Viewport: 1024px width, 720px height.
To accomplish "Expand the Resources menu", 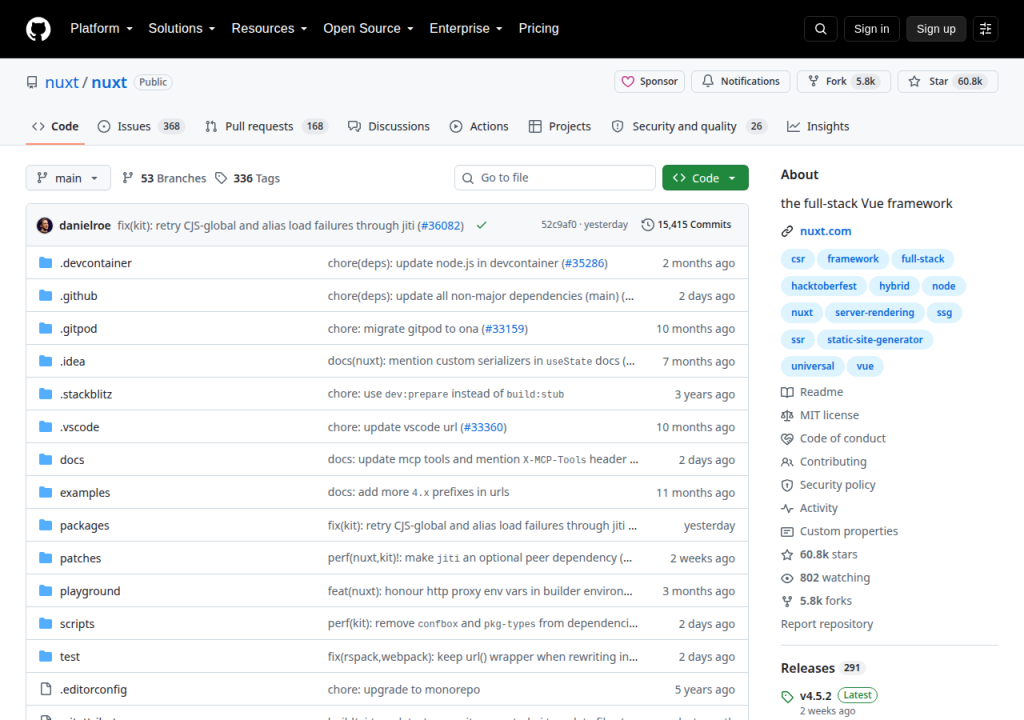I will pyautogui.click(x=269, y=29).
